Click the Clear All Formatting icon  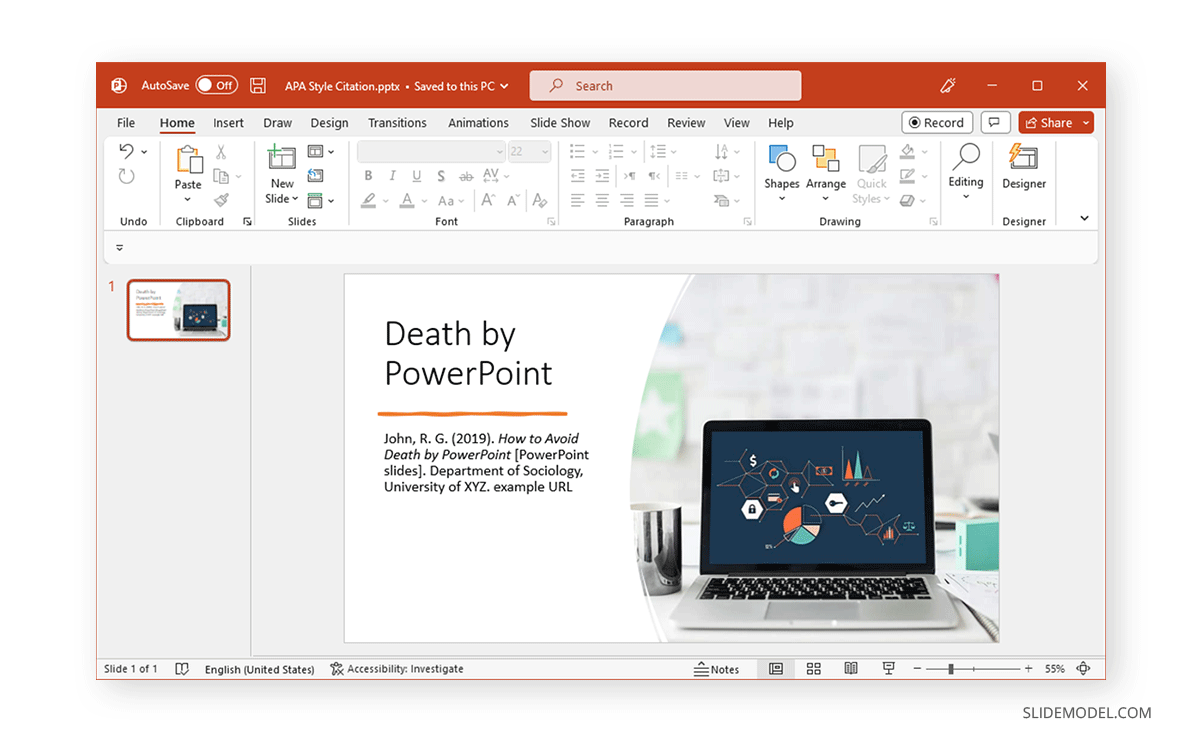(x=540, y=200)
